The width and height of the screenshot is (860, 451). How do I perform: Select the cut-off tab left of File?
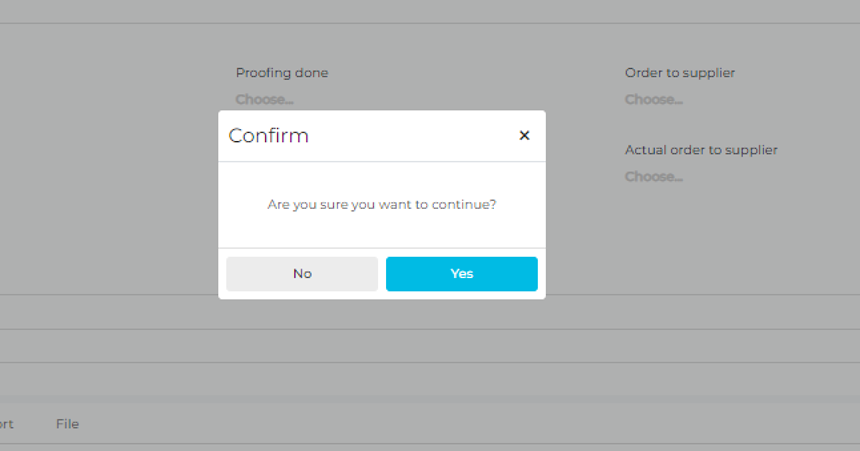[7, 424]
